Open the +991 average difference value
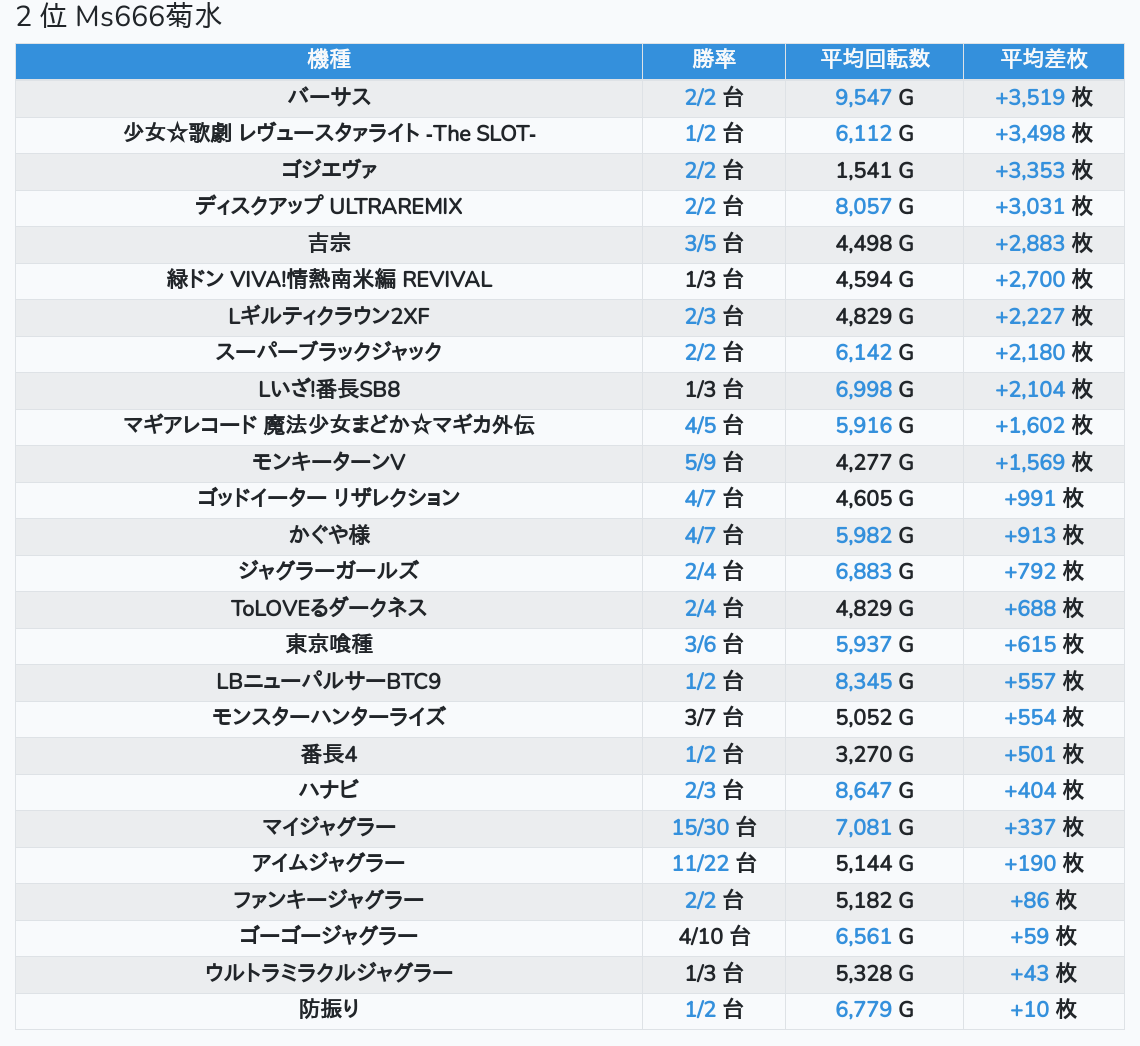This screenshot has width=1140, height=1046. 1029,499
